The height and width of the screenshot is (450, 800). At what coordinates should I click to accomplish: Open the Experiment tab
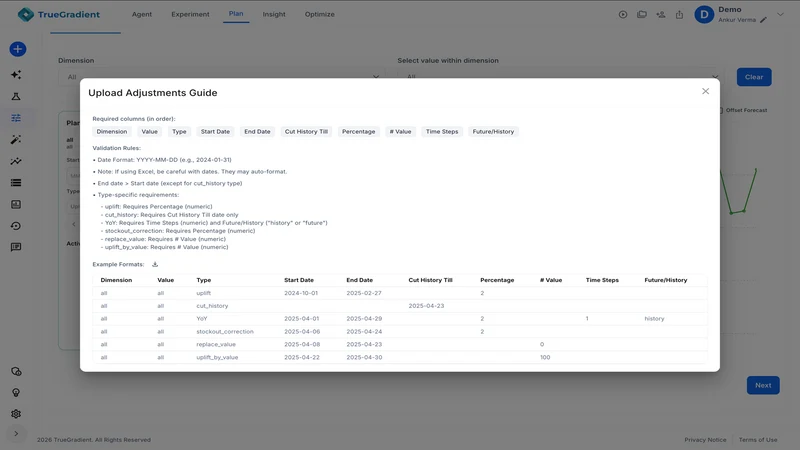coord(190,14)
